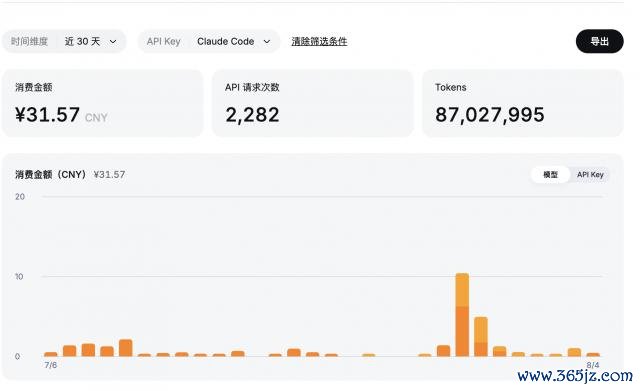Open the www.365jz.com watermark link

pyautogui.click(x=575, y=376)
